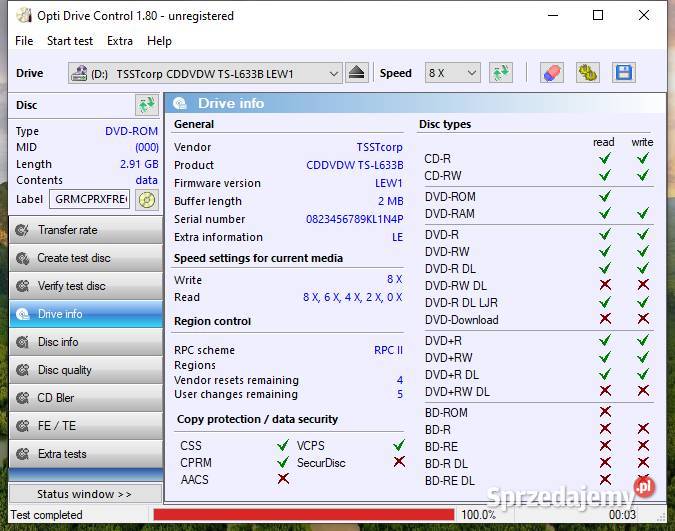Click the Drive info header icon
This screenshot has height=531, width=675.
tap(180, 103)
